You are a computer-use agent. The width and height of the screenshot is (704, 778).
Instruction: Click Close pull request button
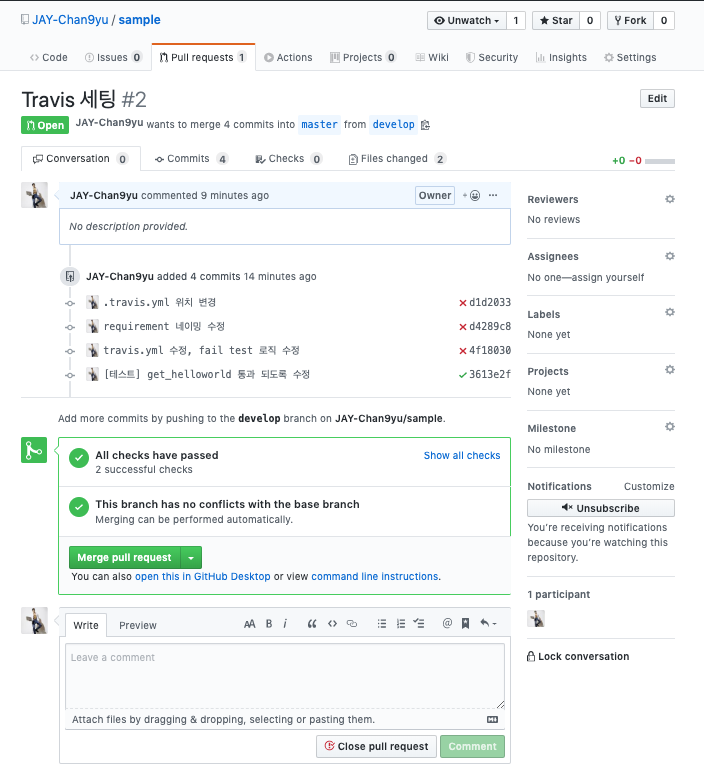[376, 746]
